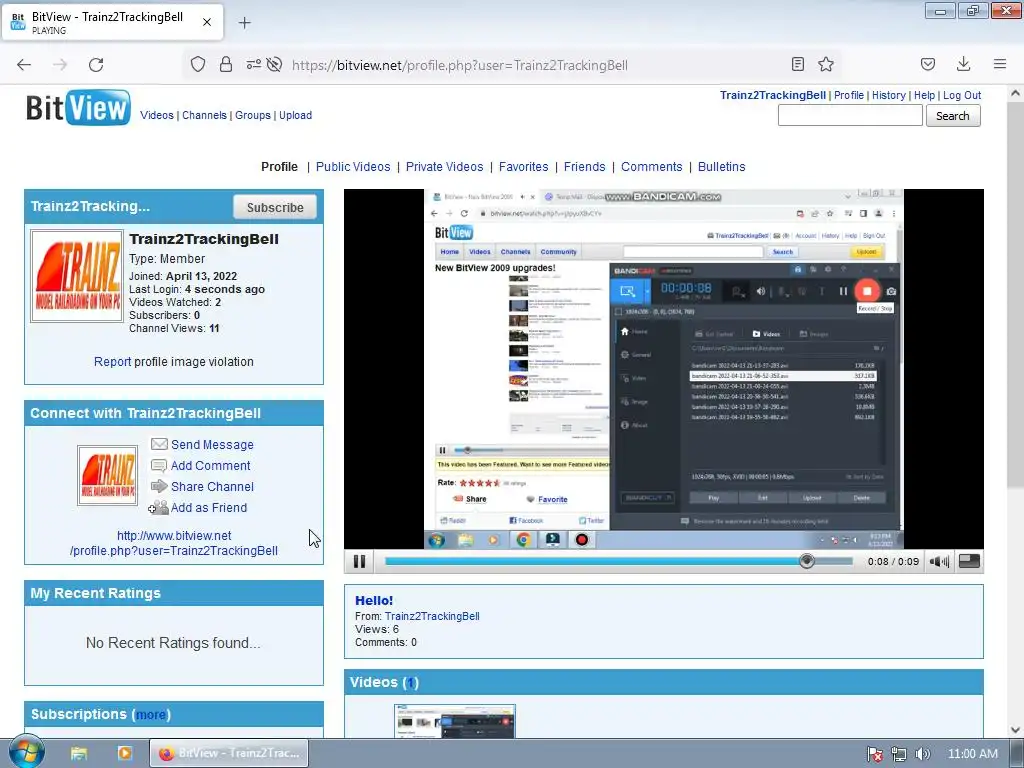Image resolution: width=1024 pixels, height=768 pixels.
Task: Select the Profile tab
Action: (x=280, y=167)
